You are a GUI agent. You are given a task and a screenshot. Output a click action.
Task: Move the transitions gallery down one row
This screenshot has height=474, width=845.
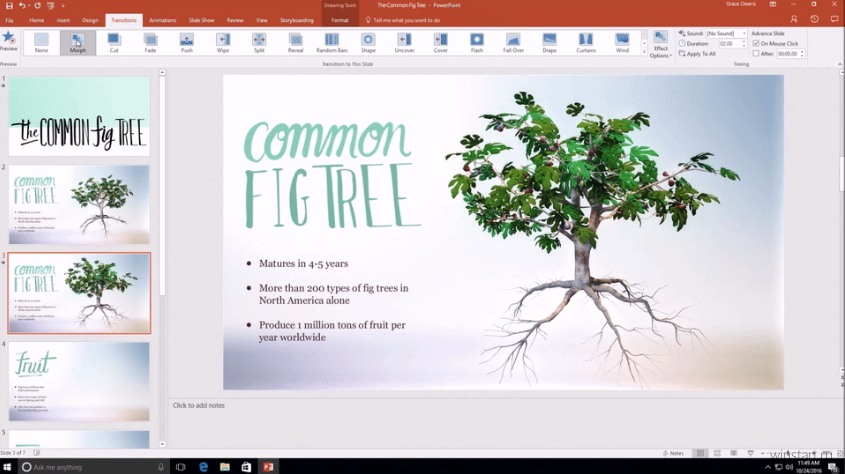point(644,43)
